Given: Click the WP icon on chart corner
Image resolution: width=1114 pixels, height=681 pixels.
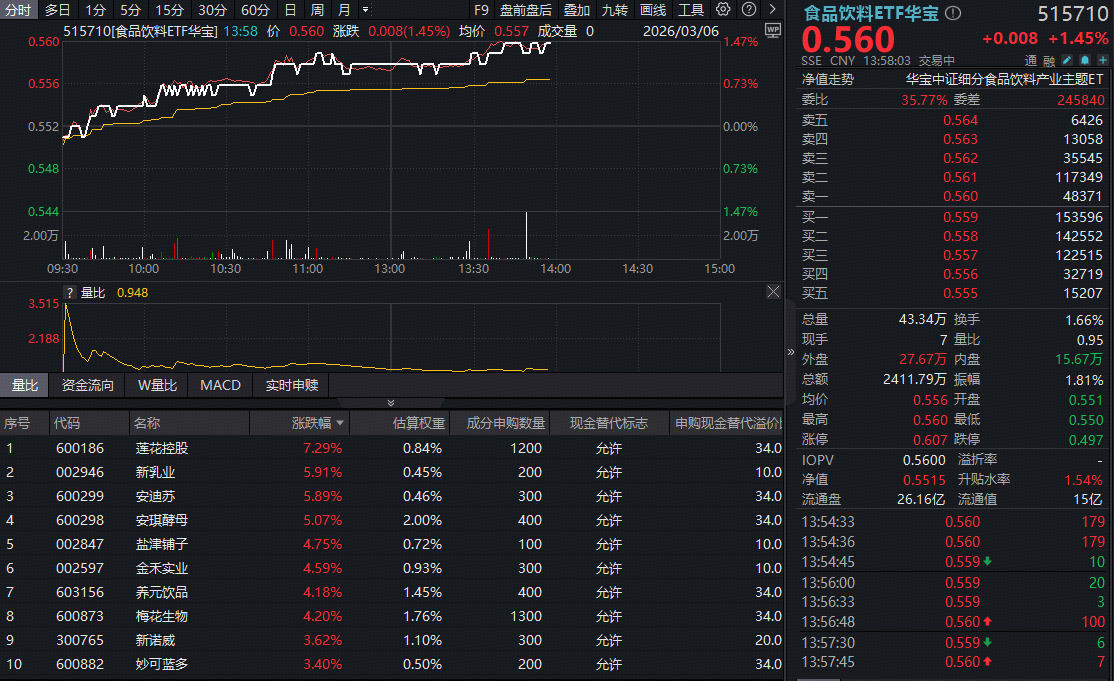Looking at the screenshot, I should point(771,31).
